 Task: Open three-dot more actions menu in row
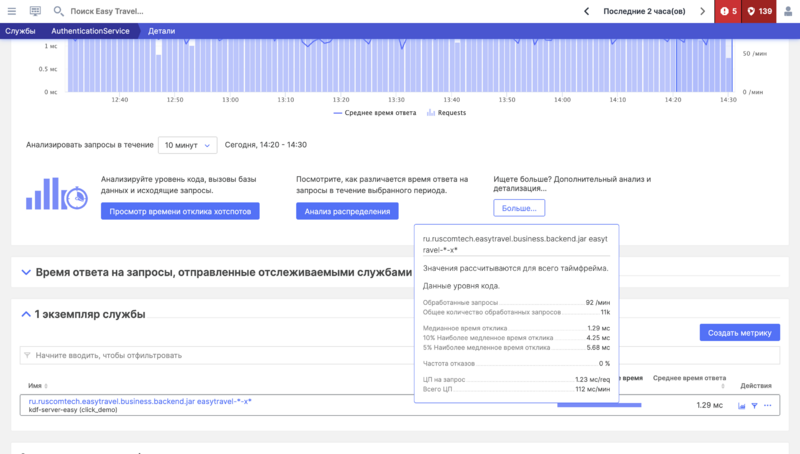pos(768,406)
